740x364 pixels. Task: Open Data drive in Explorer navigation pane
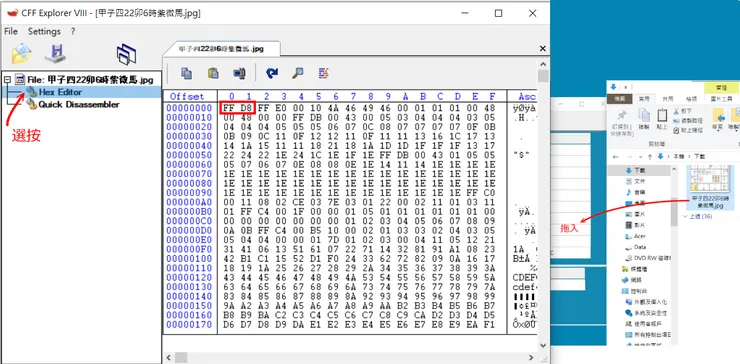click(x=639, y=247)
